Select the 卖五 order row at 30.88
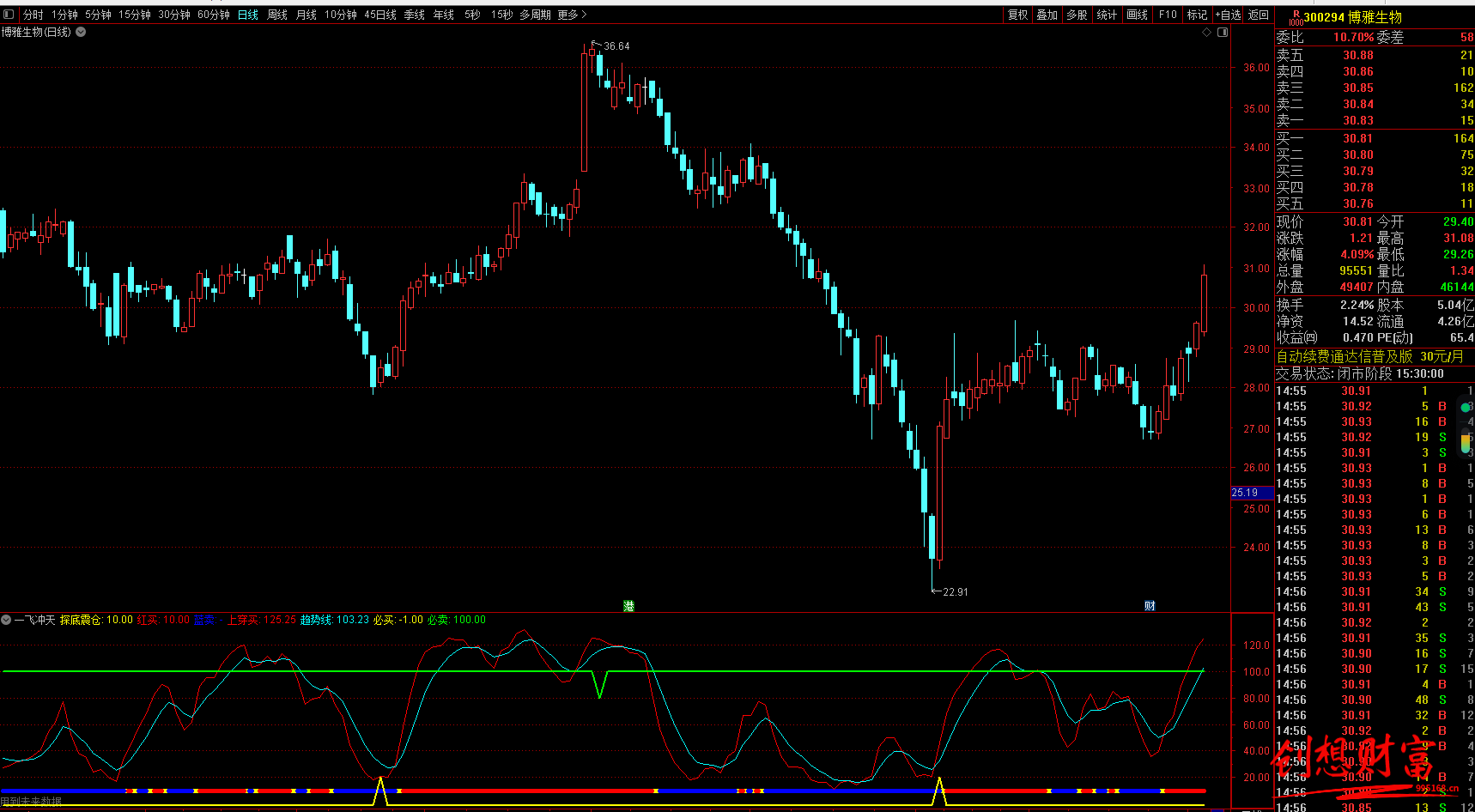Viewport: 1475px width, 812px height. [1375, 55]
